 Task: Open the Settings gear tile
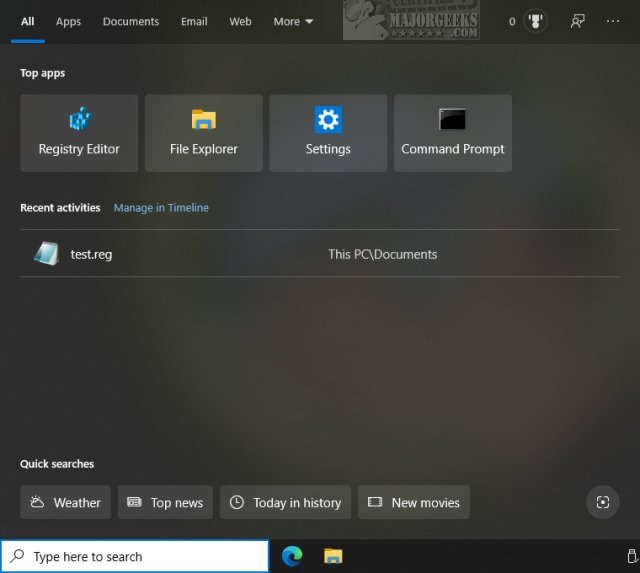(328, 133)
